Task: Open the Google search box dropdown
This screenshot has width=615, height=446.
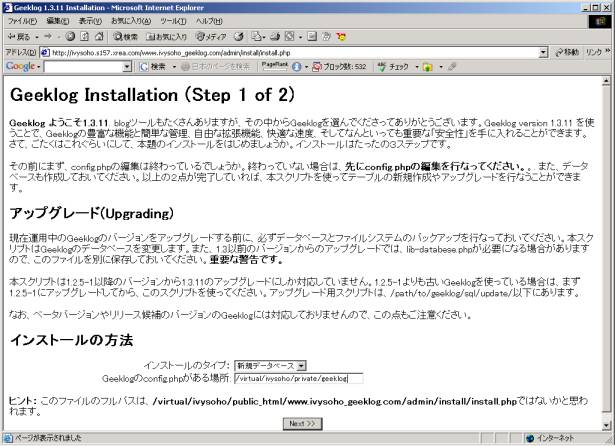Action: [x=127, y=67]
